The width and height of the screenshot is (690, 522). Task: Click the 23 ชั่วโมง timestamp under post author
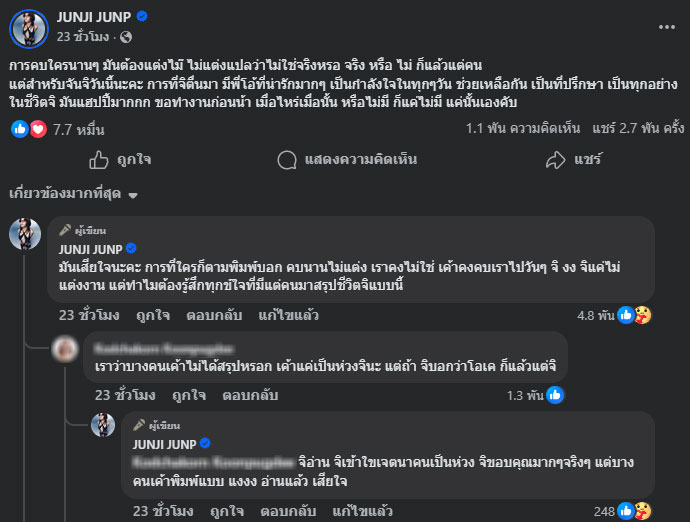pyautogui.click(x=84, y=37)
